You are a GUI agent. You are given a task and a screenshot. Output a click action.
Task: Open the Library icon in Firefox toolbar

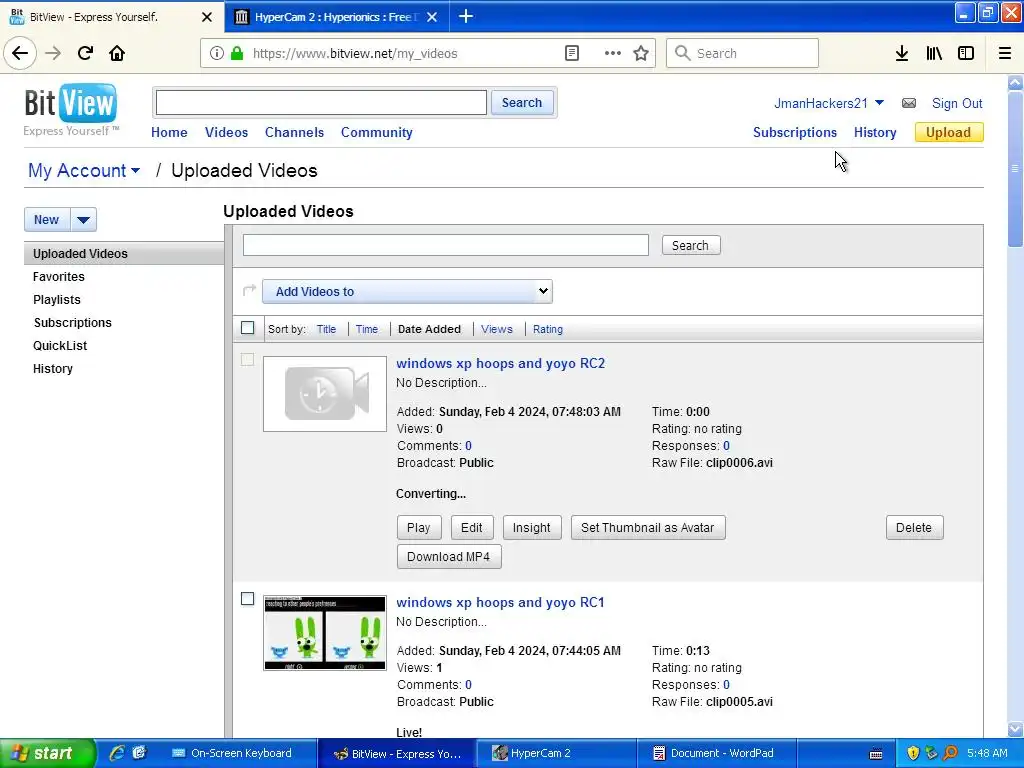coord(934,54)
